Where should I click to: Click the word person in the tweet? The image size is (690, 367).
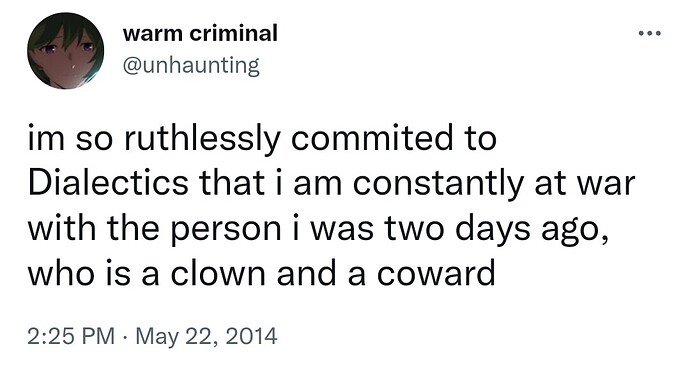tap(225, 230)
